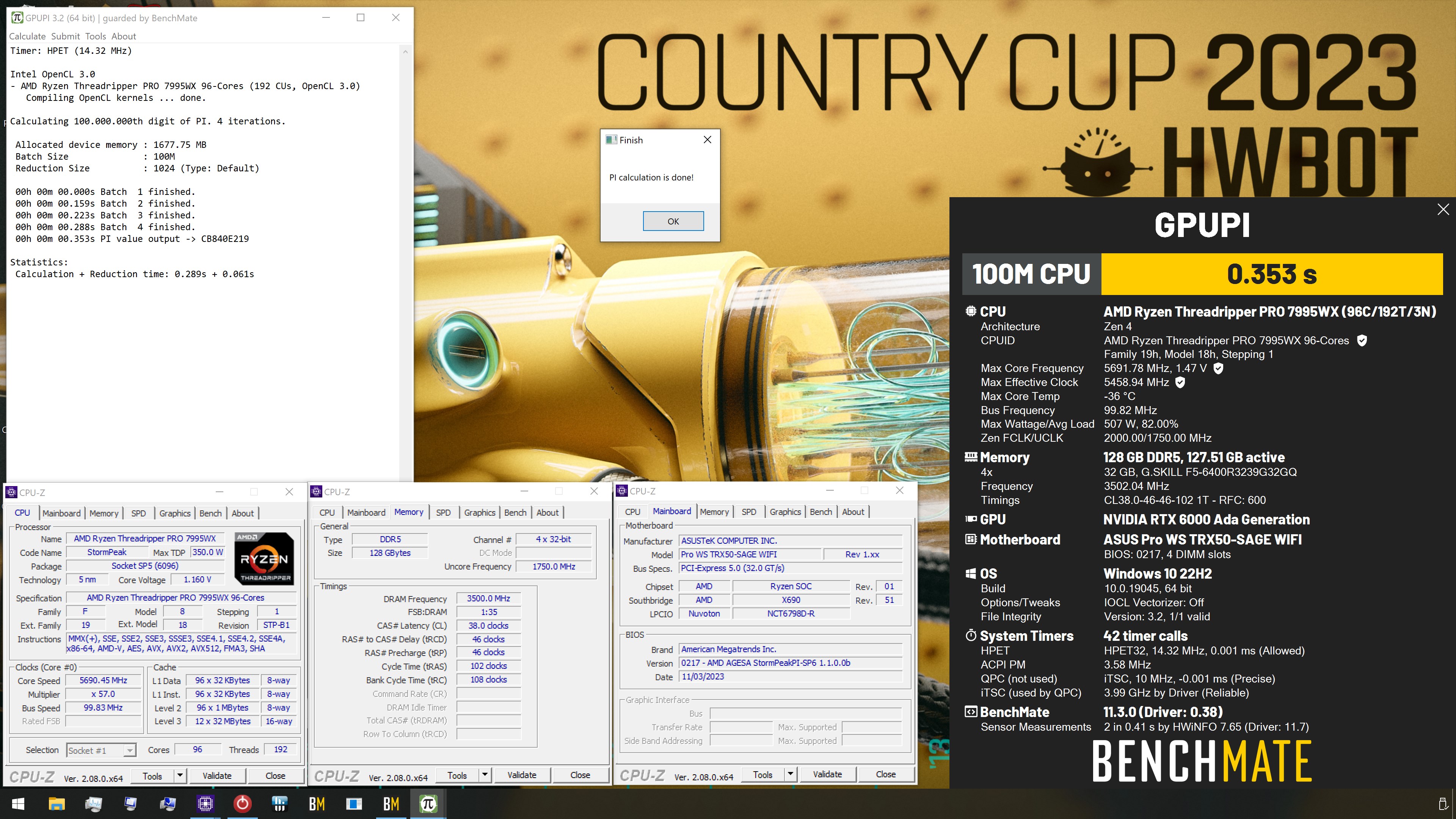1456x819 pixels.
Task: Click Validate in left CPU-Z window
Action: (x=217, y=775)
